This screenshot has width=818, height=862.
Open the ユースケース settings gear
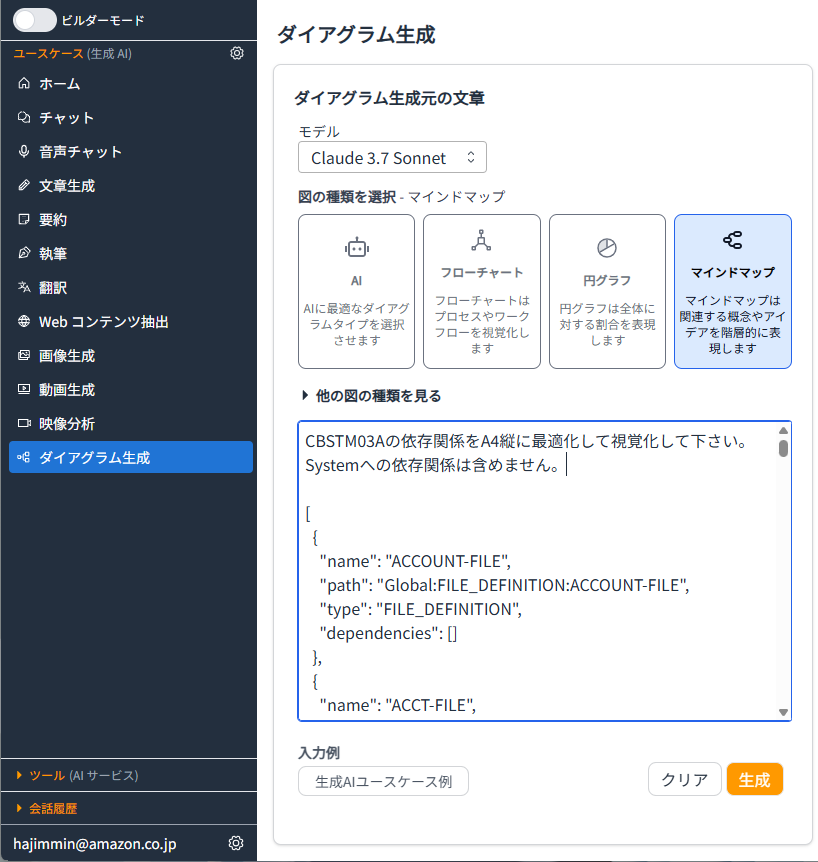(x=237, y=53)
